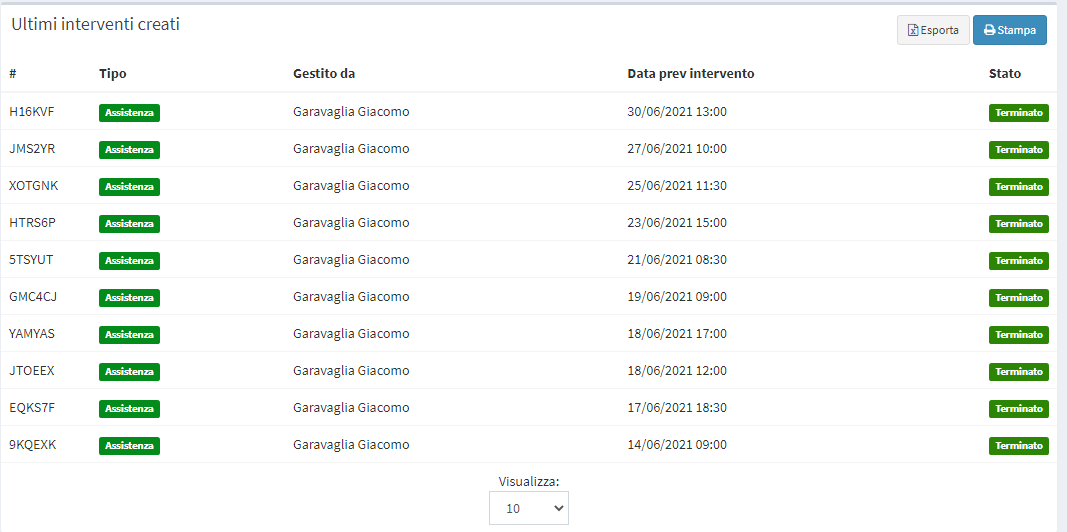Click the Stampa print button

tap(1010, 30)
